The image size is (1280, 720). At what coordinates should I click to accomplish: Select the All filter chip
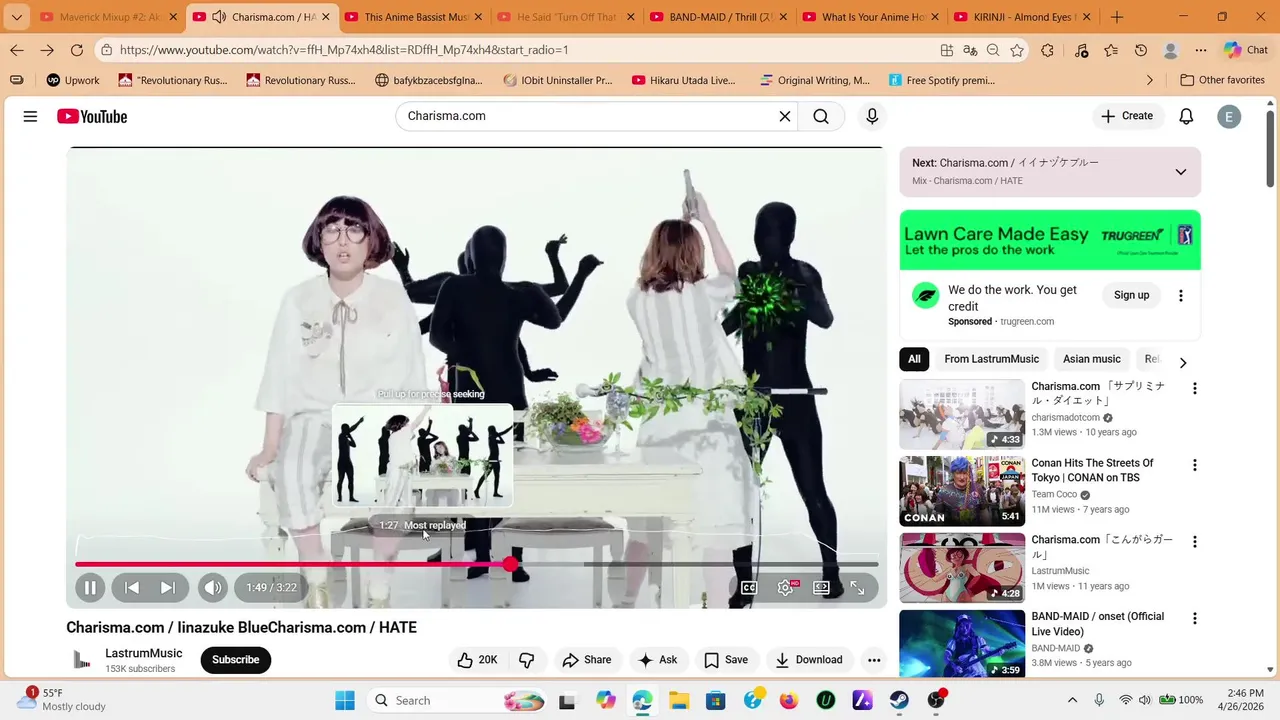click(x=914, y=359)
